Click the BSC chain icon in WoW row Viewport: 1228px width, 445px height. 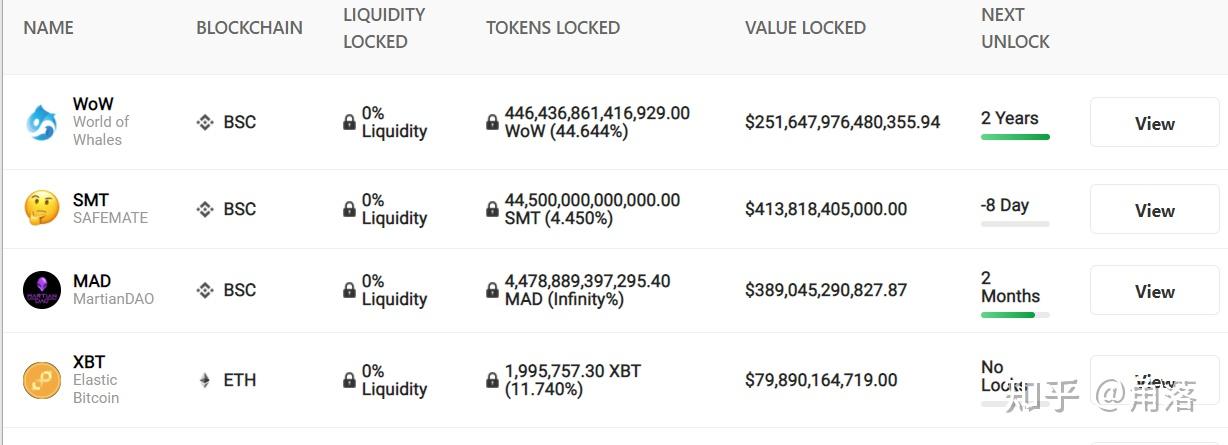point(205,122)
